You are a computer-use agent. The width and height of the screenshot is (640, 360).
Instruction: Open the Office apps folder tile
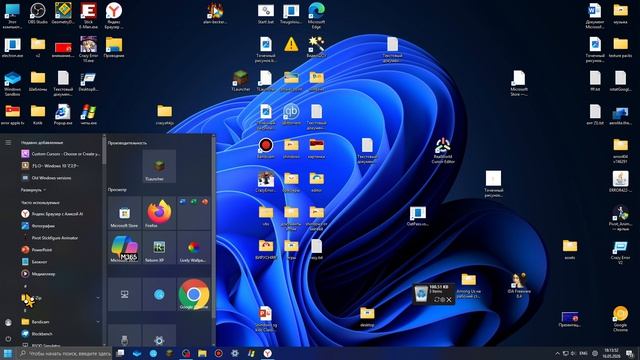(x=194, y=213)
